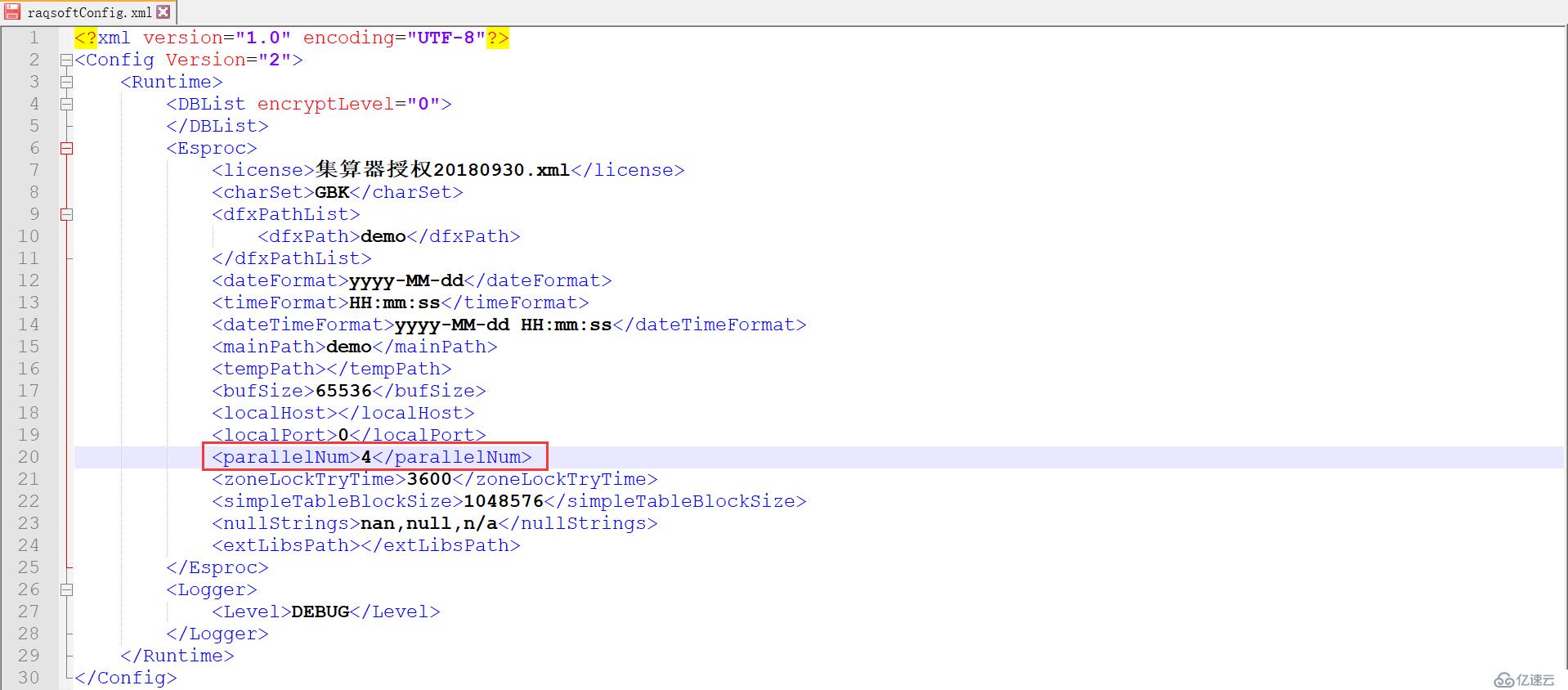
Task: Close the raqsoftConfig.xml tab
Action: (x=164, y=12)
